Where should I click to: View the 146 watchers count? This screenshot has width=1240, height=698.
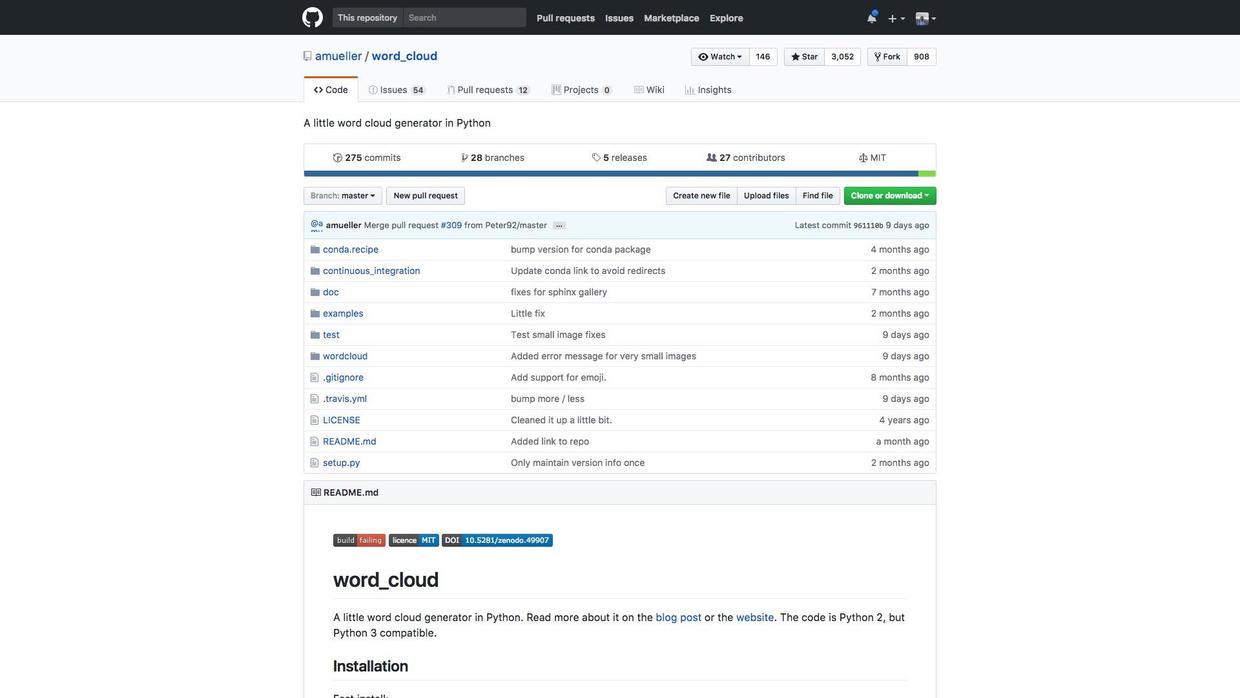763,57
